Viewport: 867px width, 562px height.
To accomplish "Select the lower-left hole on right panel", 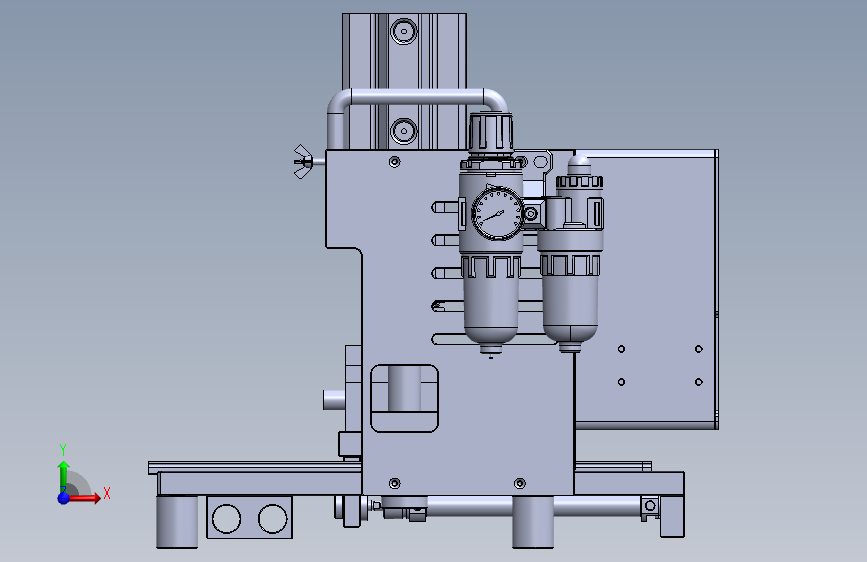I will click(621, 382).
